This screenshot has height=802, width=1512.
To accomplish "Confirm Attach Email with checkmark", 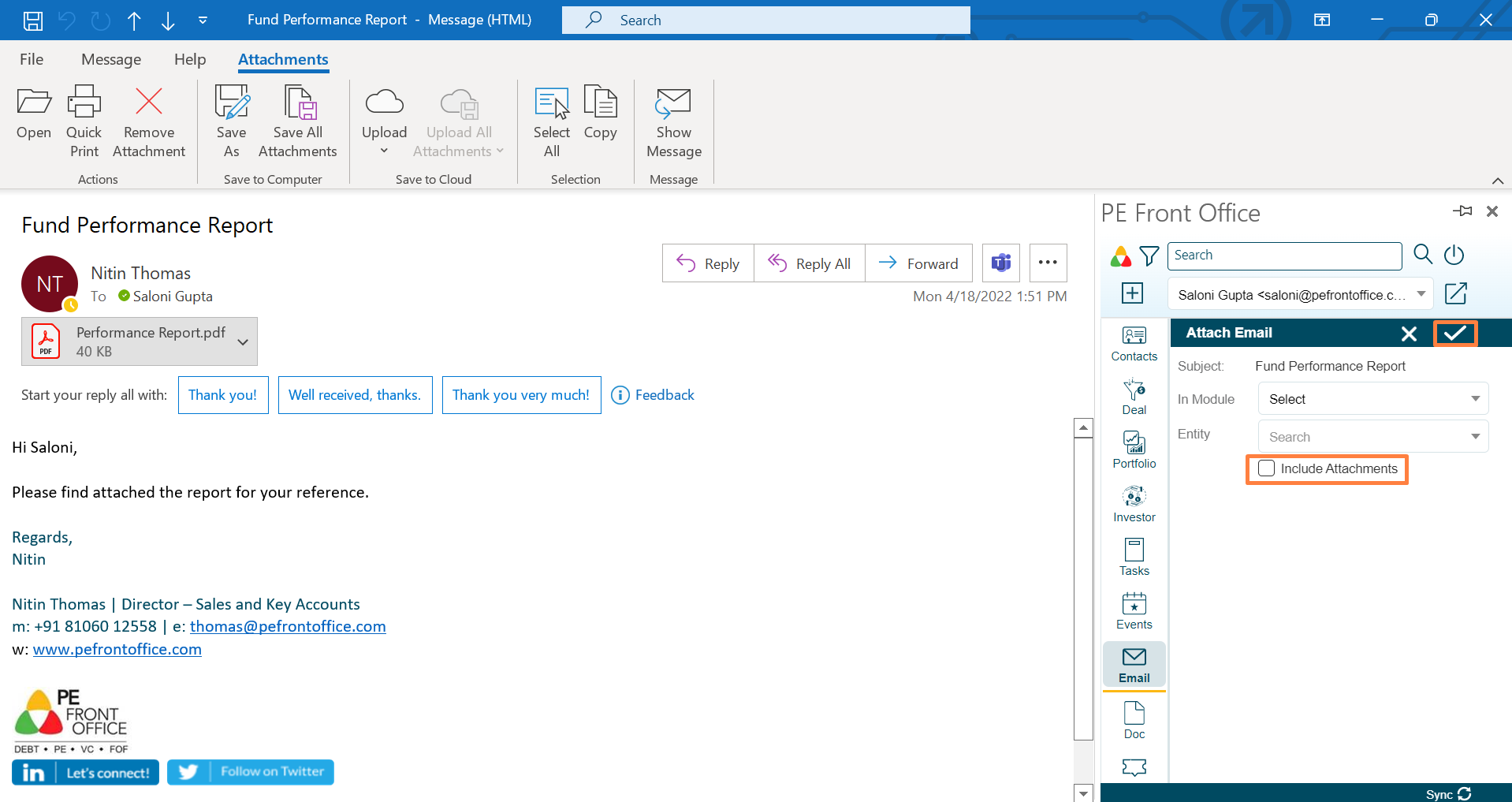I will 1454,333.
